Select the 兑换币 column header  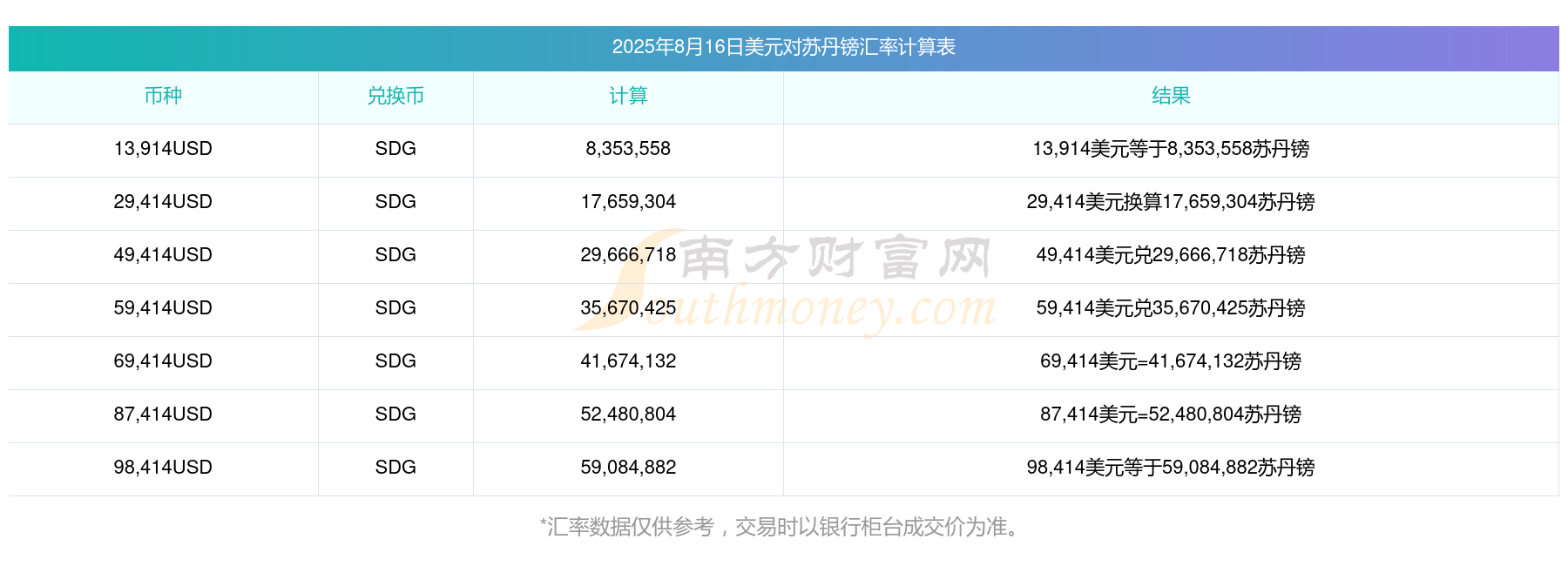coord(395,96)
